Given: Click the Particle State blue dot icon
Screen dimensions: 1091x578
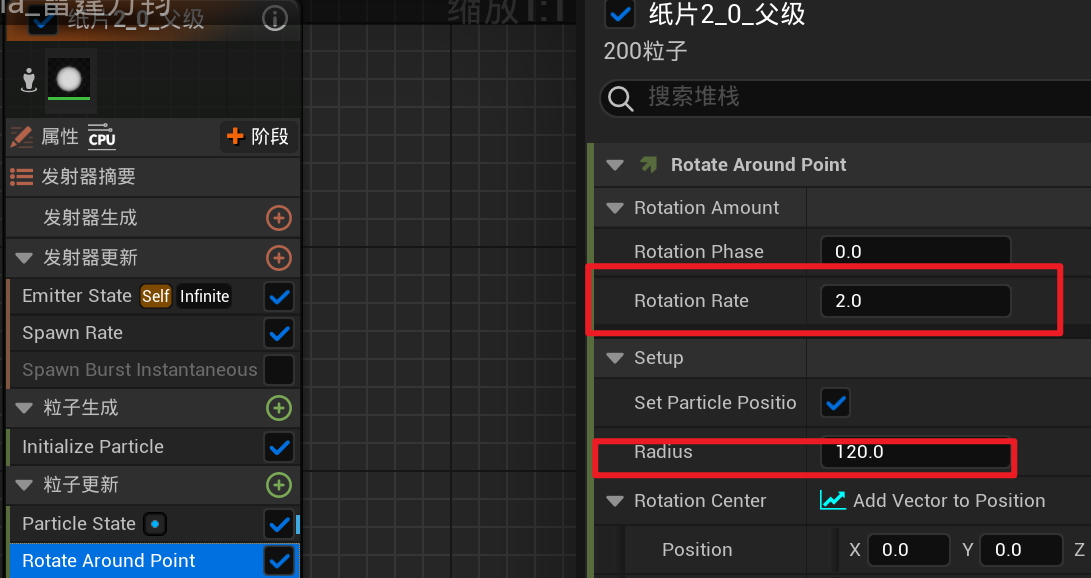Looking at the screenshot, I should pyautogui.click(x=154, y=524).
